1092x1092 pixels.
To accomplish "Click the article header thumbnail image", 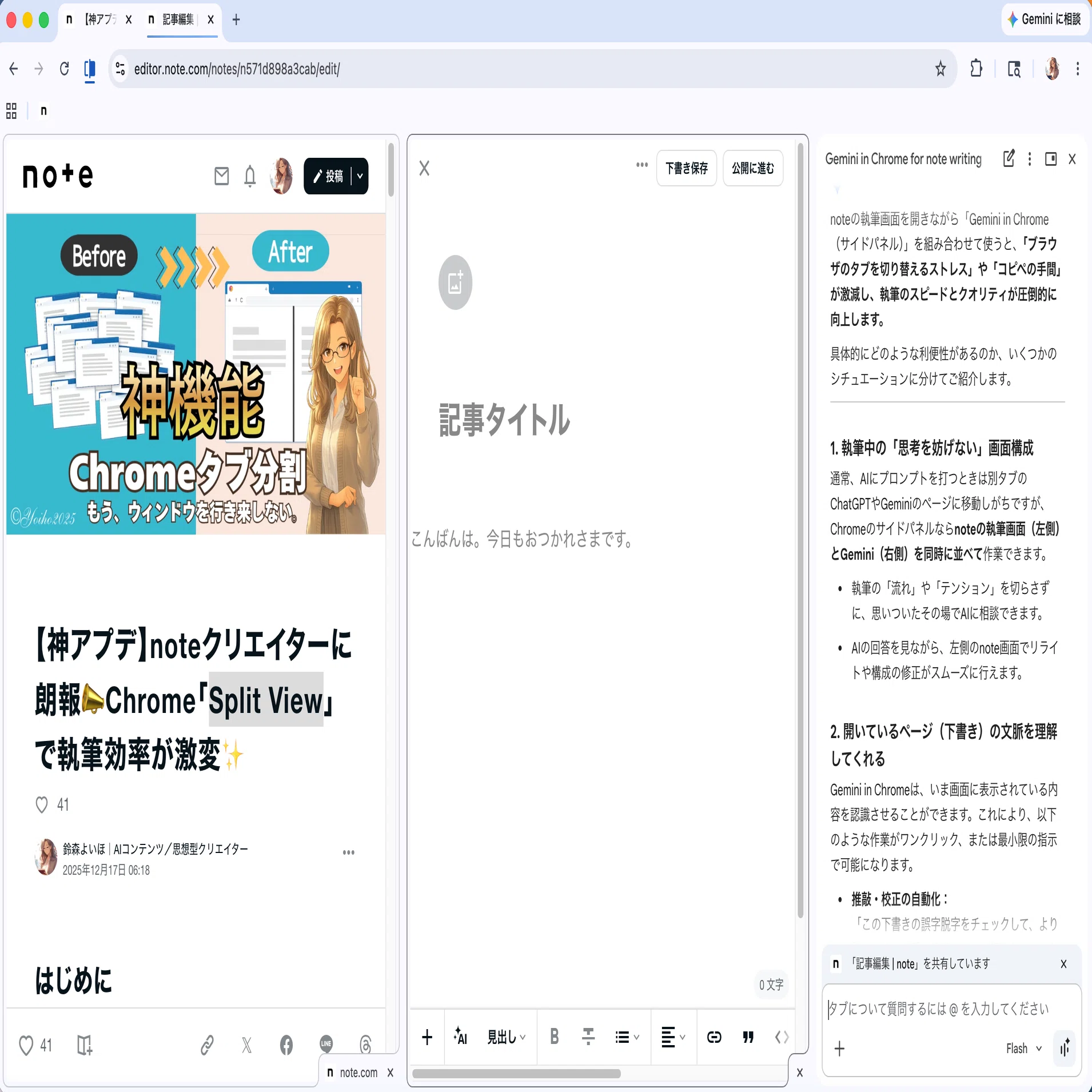I will click(196, 374).
